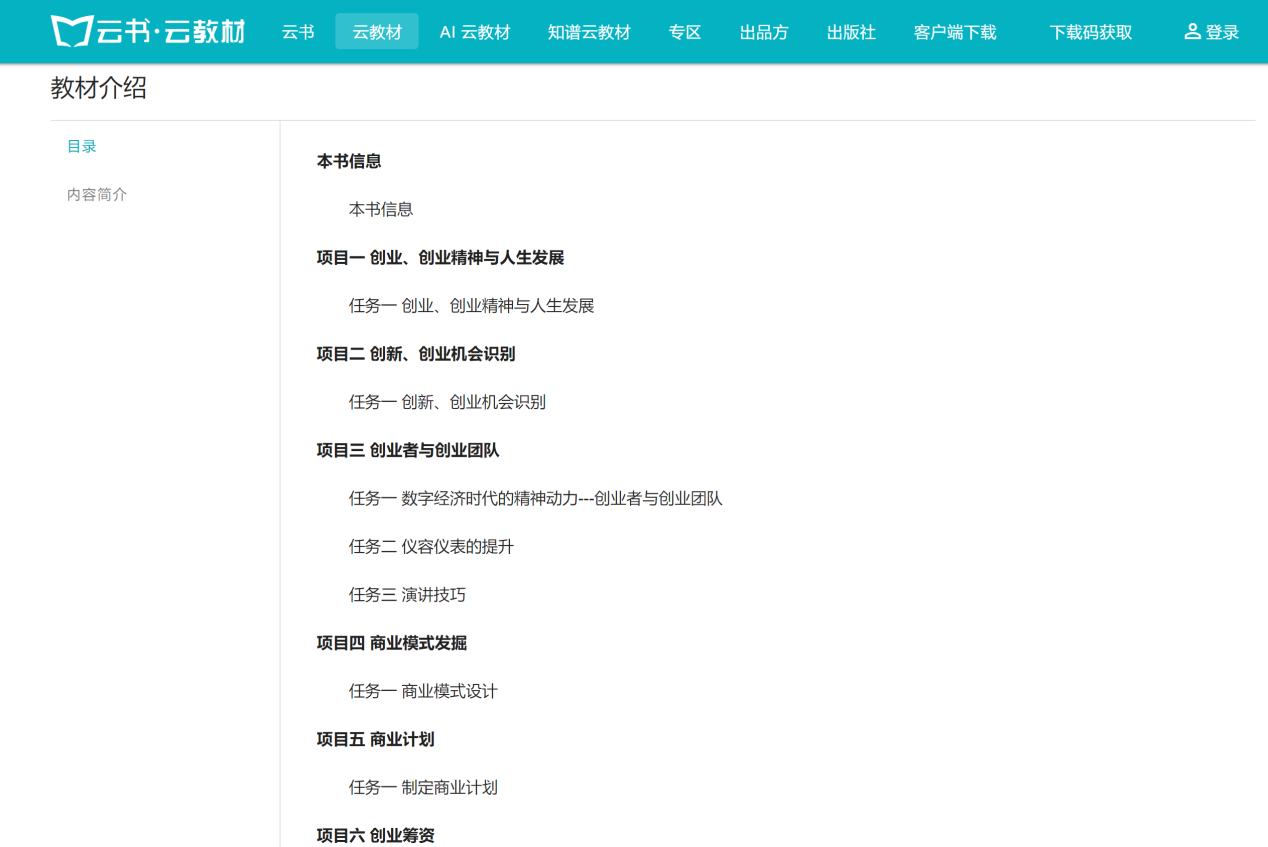The image size is (1268, 847).
Task: Open the 云书 menu item
Action: [x=298, y=32]
